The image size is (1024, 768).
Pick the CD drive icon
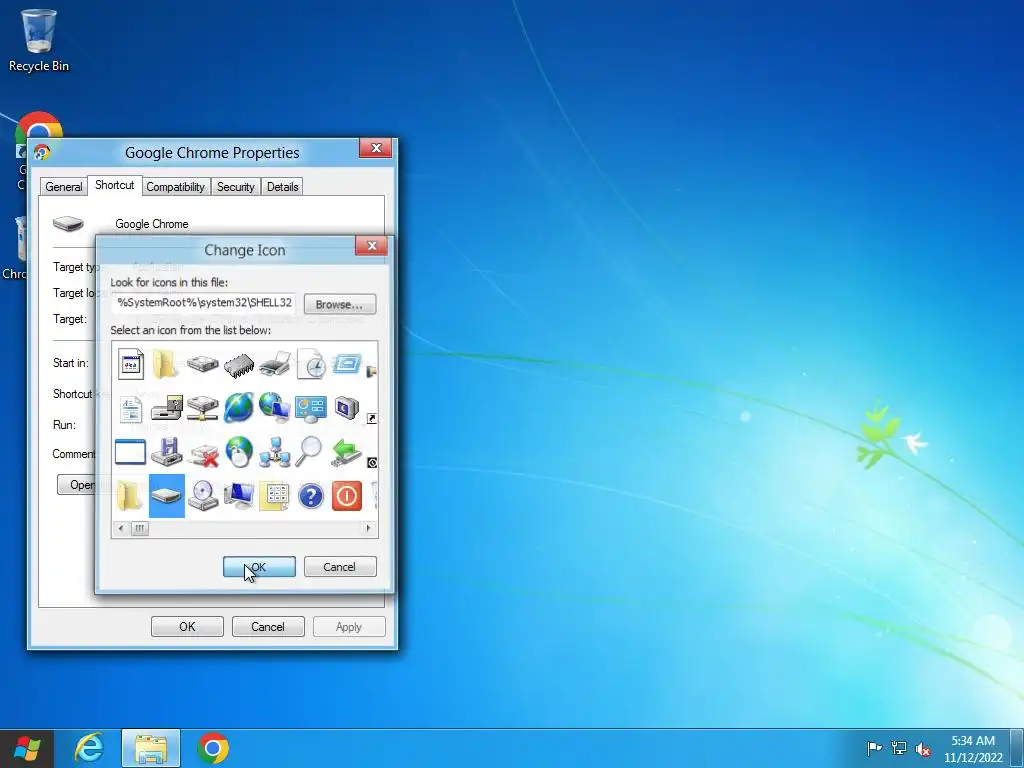pos(203,496)
